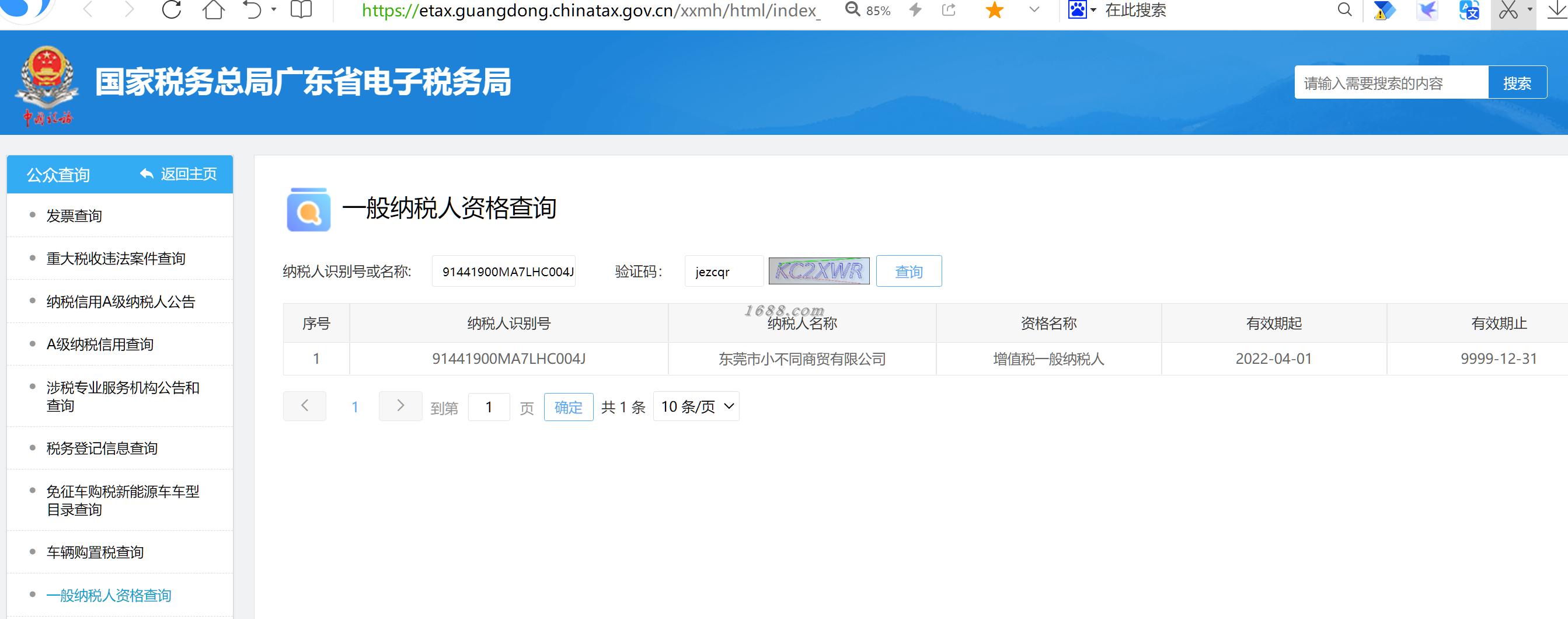Viewport: 1568px width, 619px height.
Task: Click the translate extension icon
Action: point(1469,10)
